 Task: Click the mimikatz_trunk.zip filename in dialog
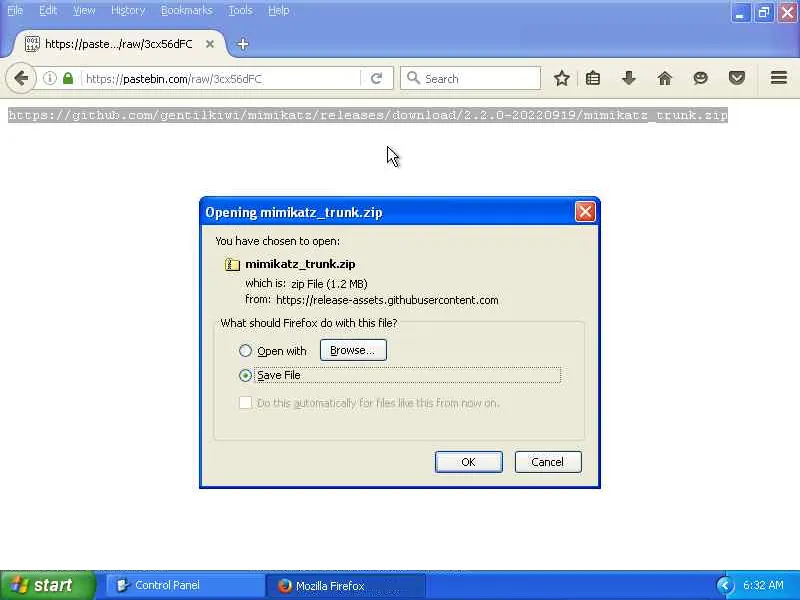[300, 264]
